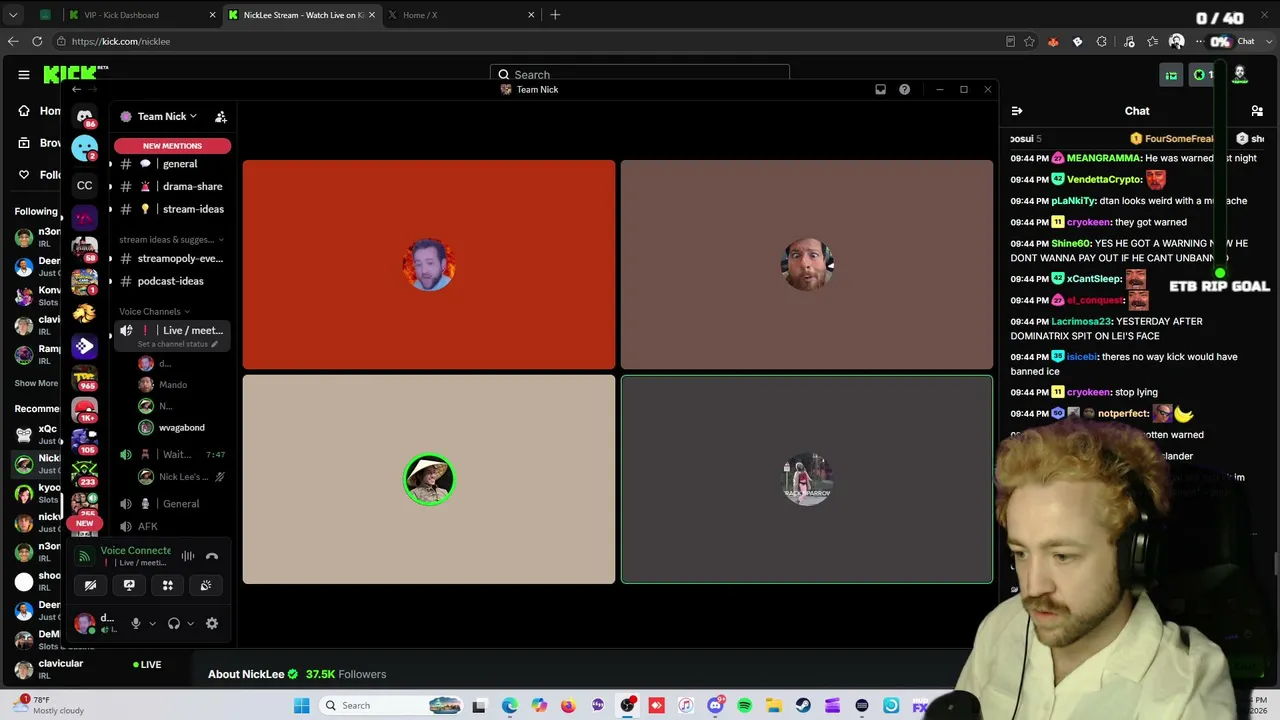Click xQc in Kick recommended list
This screenshot has width=1280, height=720.
(x=36, y=434)
